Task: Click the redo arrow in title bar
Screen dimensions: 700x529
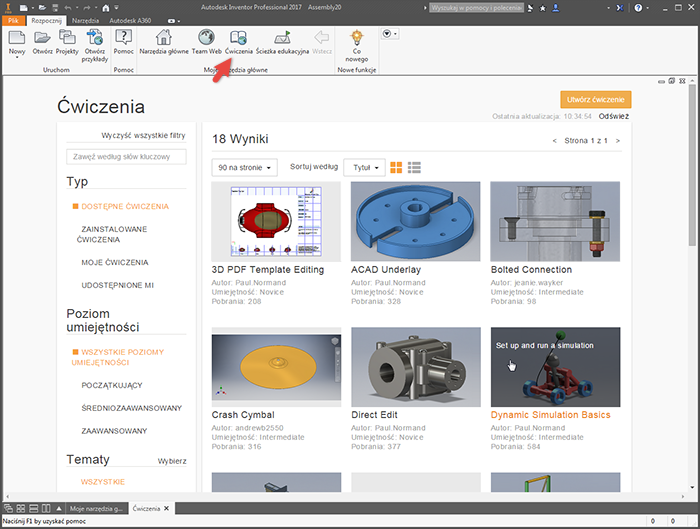Action: (x=89, y=8)
